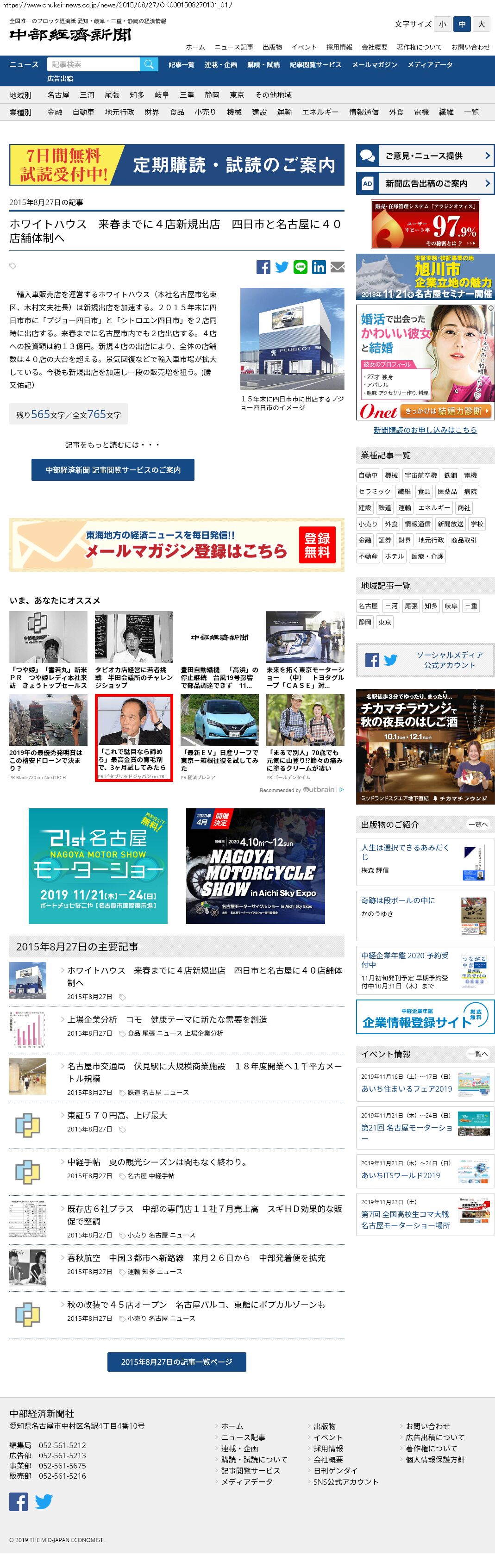Share article on Twitter icon
The height and width of the screenshot is (1568, 495).
coord(282,267)
